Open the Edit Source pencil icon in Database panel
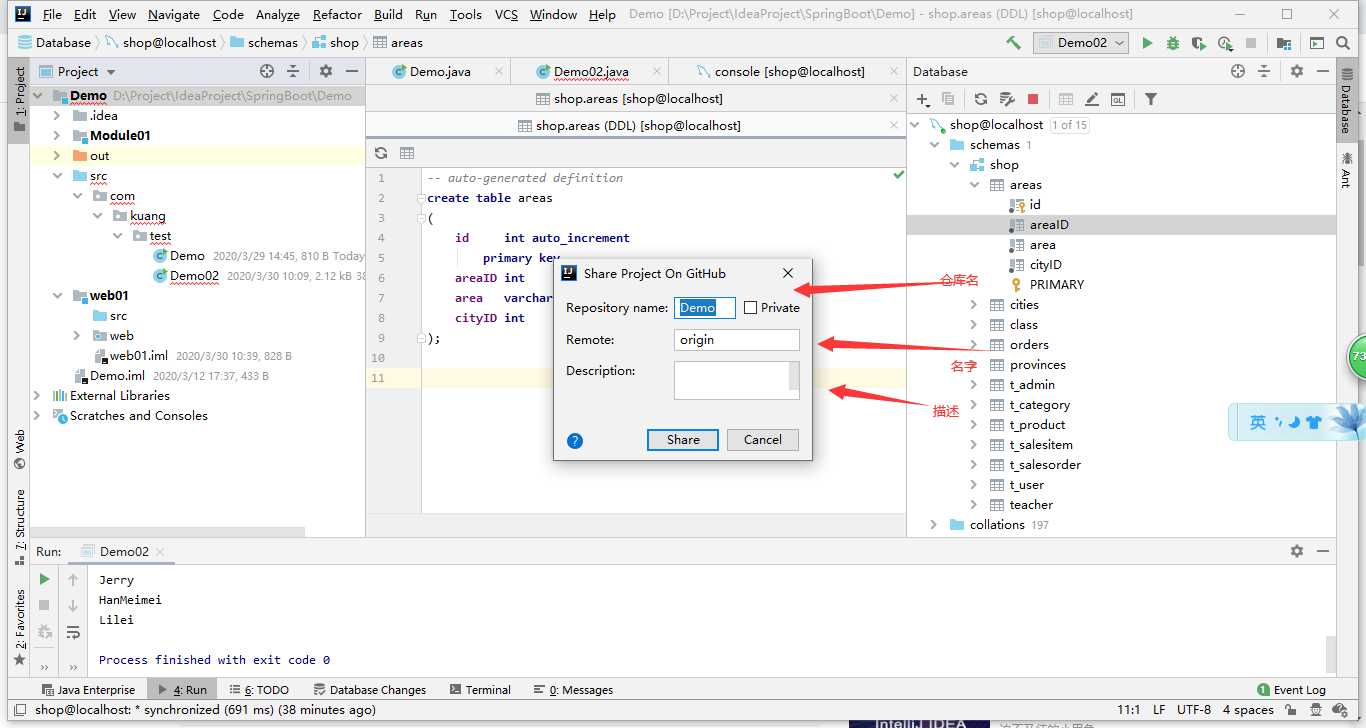The image size is (1366, 728). [1092, 99]
